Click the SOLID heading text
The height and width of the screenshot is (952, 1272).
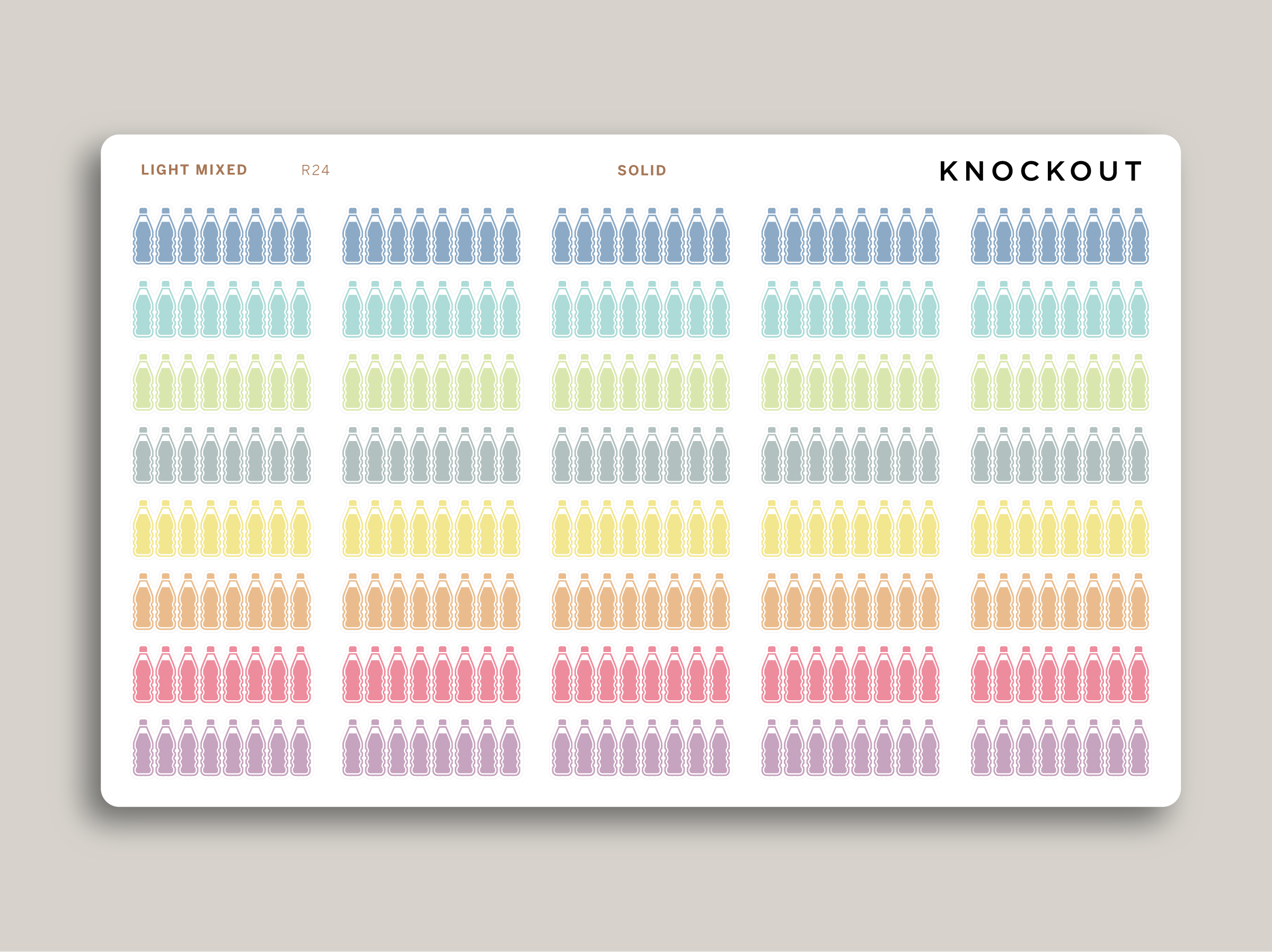(x=642, y=170)
